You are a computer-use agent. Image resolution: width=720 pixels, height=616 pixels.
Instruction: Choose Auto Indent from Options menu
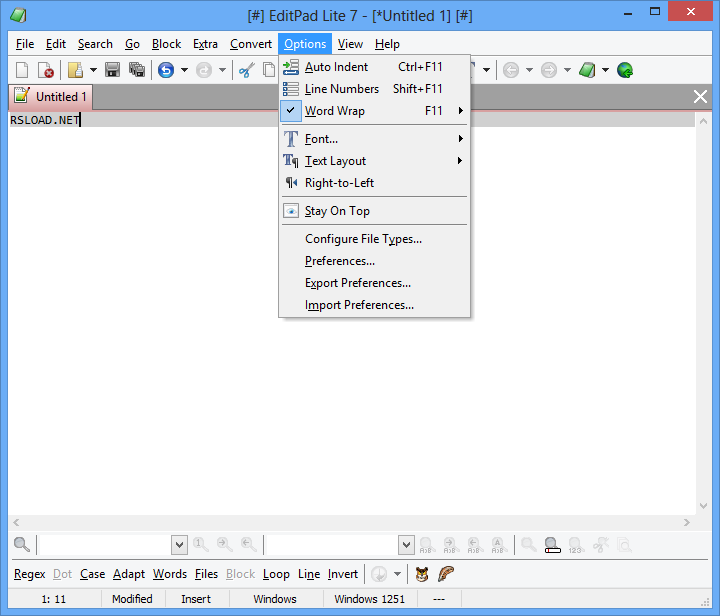click(374, 67)
